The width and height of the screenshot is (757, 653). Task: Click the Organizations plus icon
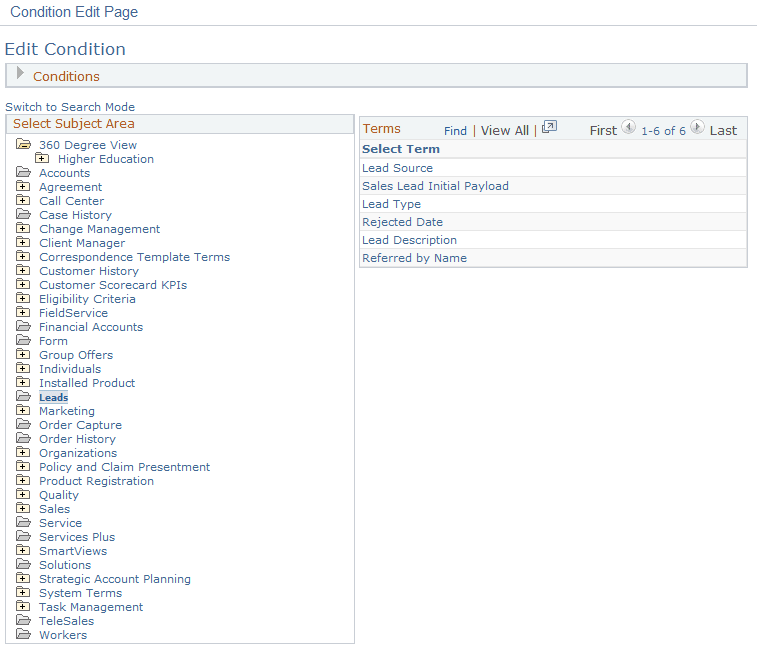[23, 452]
